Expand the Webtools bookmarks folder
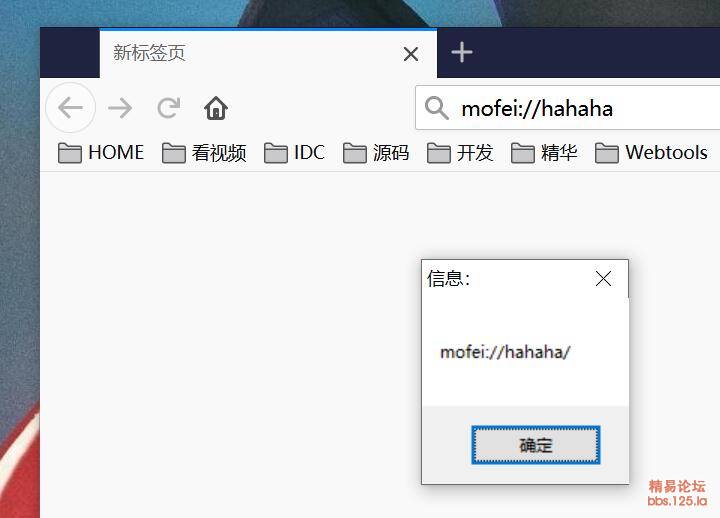 [x=651, y=152]
